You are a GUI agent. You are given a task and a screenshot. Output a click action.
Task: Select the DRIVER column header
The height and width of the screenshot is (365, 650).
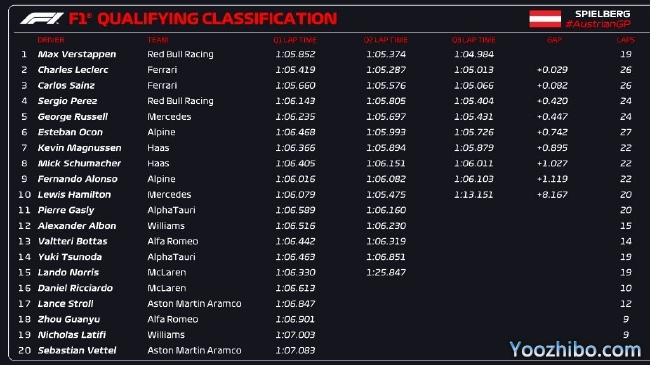point(51,40)
